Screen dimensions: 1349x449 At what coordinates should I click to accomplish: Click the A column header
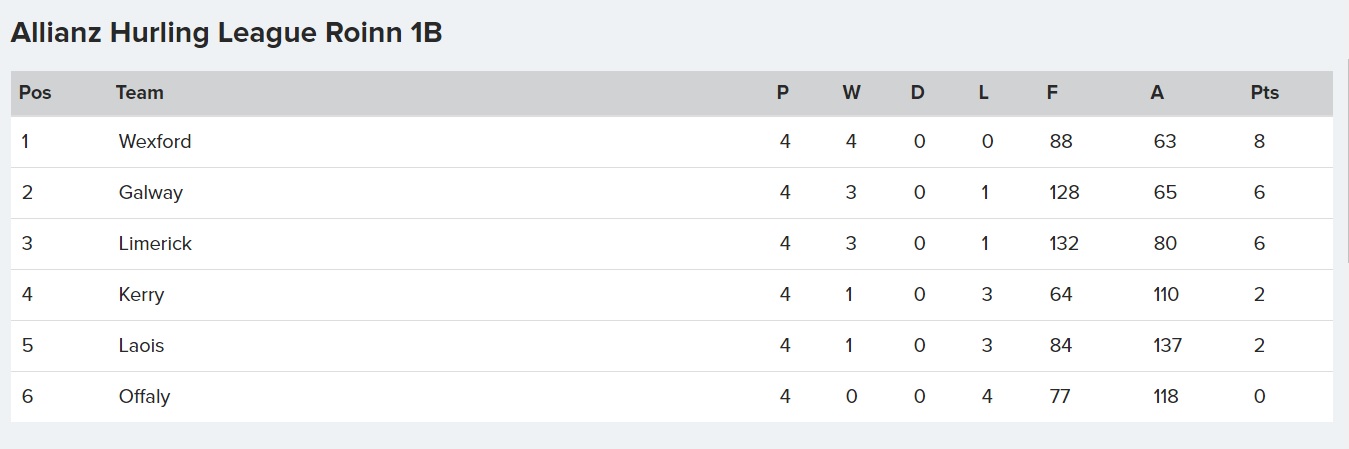[x=1157, y=92]
